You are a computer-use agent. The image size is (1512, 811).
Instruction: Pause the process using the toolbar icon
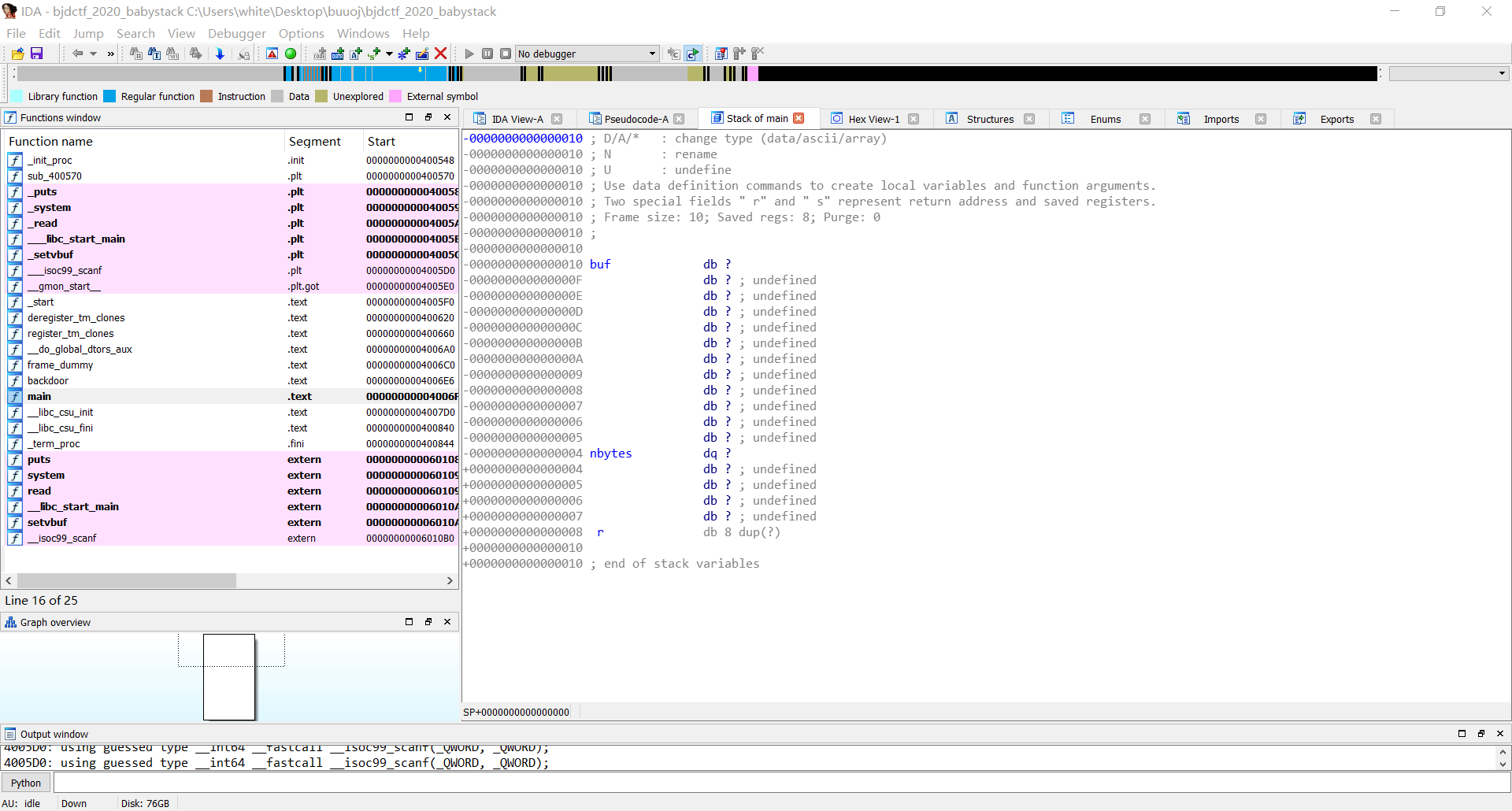487,54
